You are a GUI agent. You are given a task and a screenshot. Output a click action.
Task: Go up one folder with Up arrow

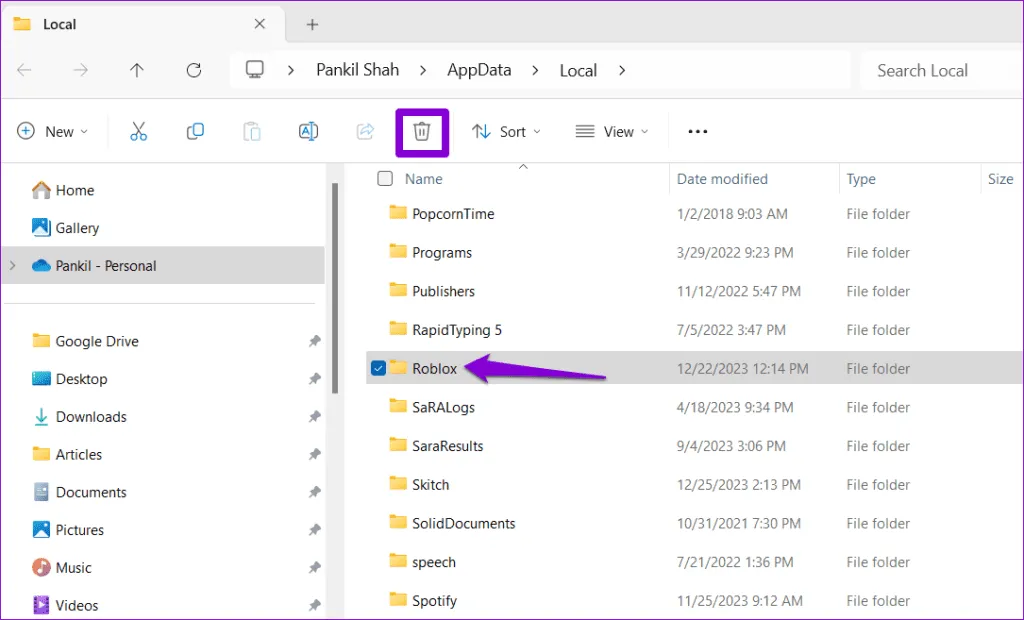coord(137,70)
